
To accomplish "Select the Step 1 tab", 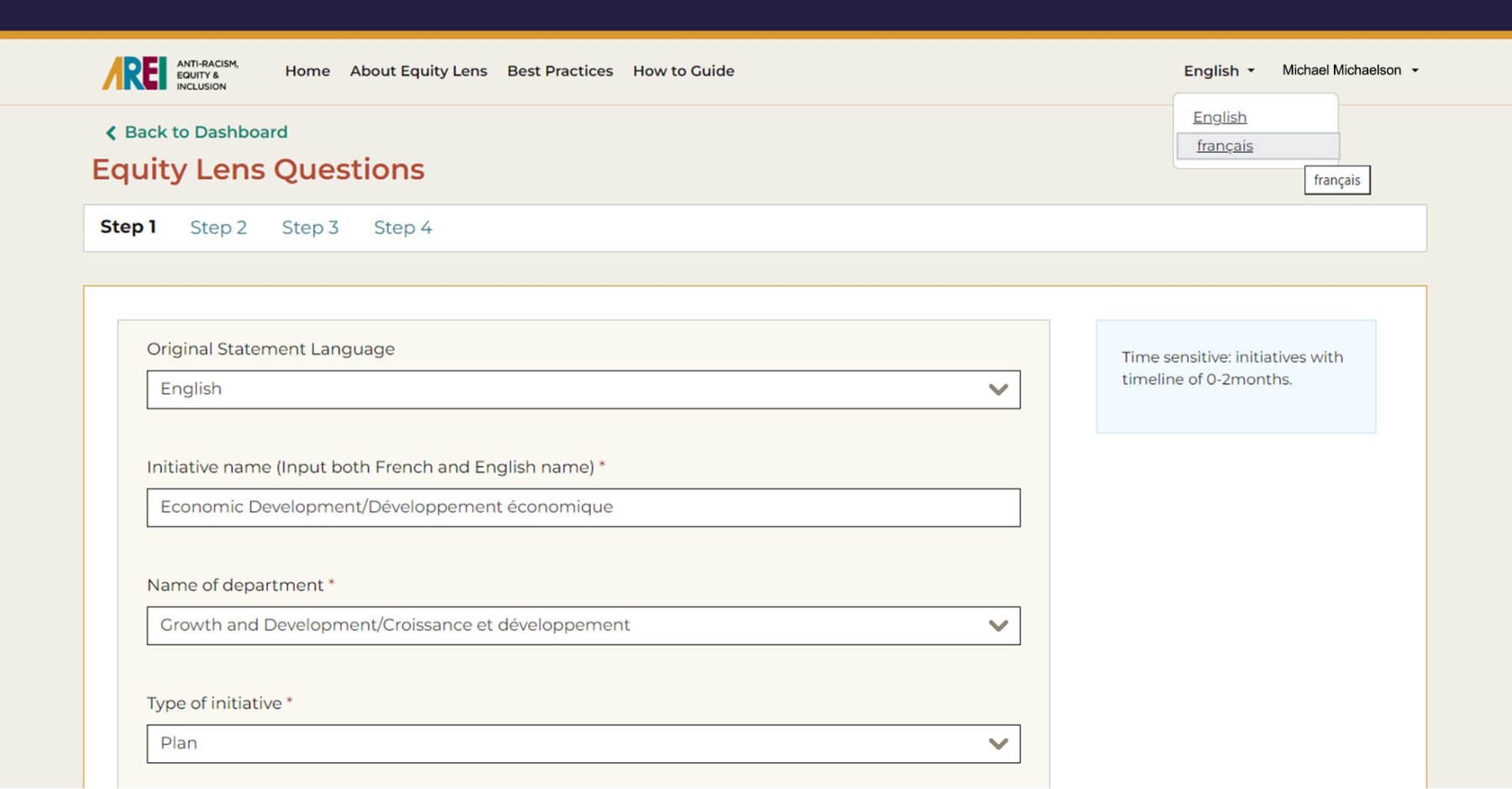I will click(128, 228).
